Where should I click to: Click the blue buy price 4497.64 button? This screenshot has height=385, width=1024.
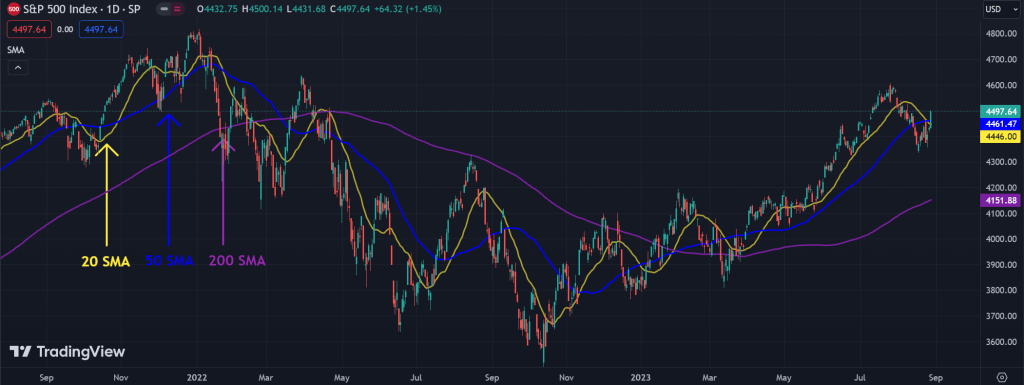click(x=101, y=29)
